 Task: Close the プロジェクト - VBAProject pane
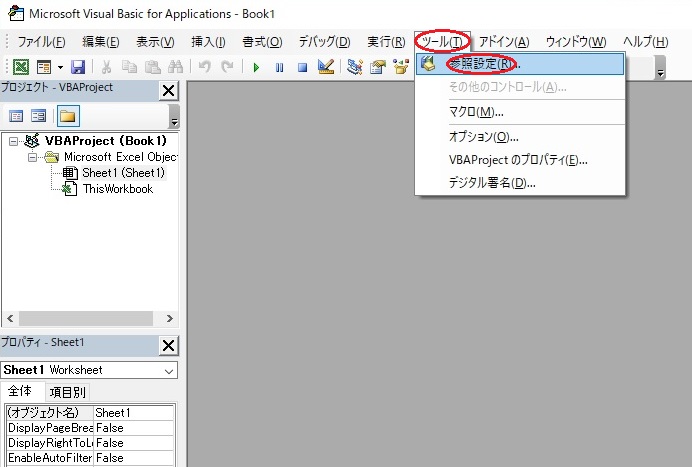[x=169, y=91]
